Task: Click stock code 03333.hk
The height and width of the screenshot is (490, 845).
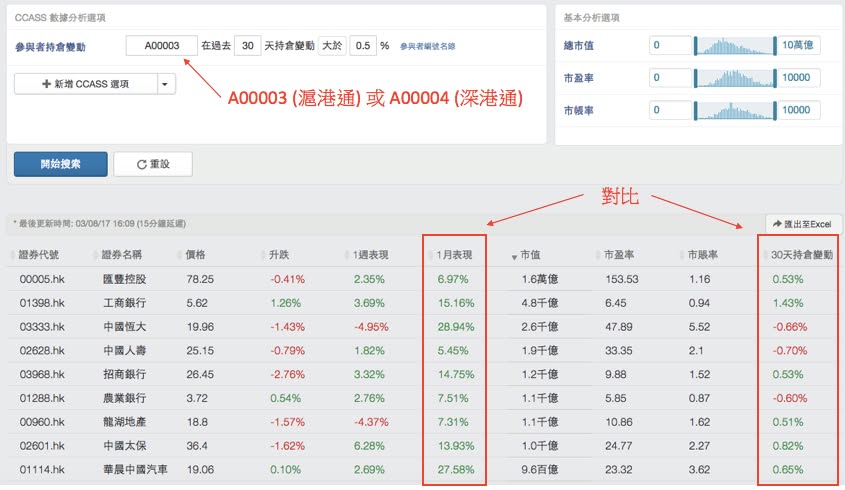Action: tap(42, 327)
